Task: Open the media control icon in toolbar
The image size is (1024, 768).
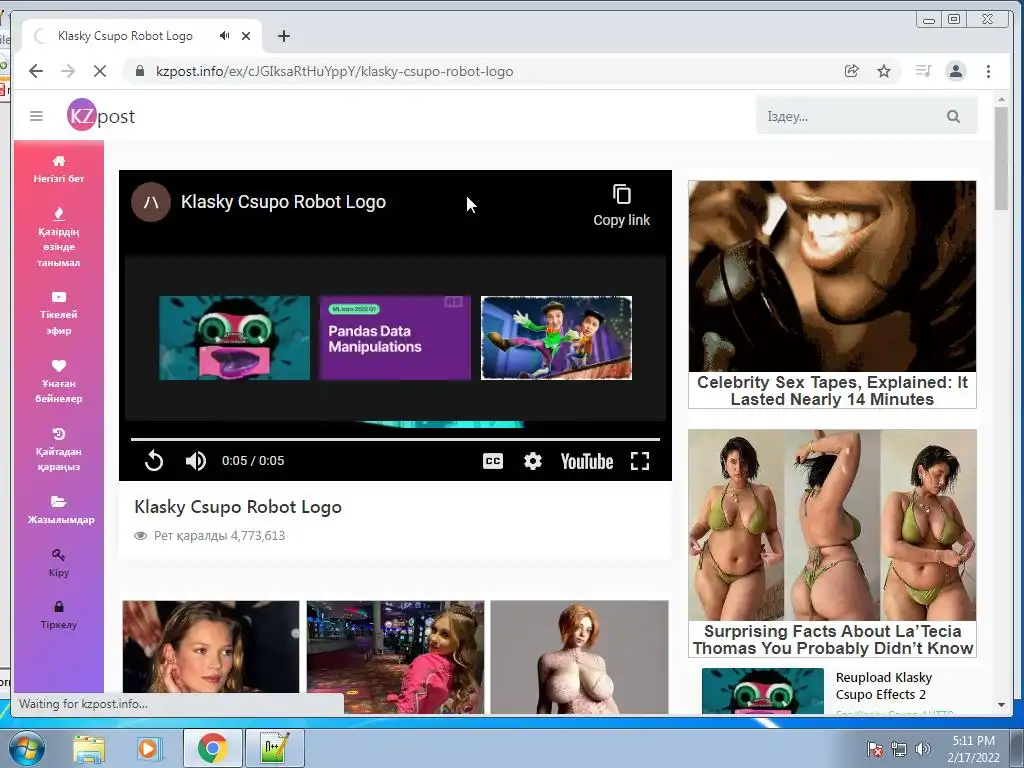Action: pos(923,71)
